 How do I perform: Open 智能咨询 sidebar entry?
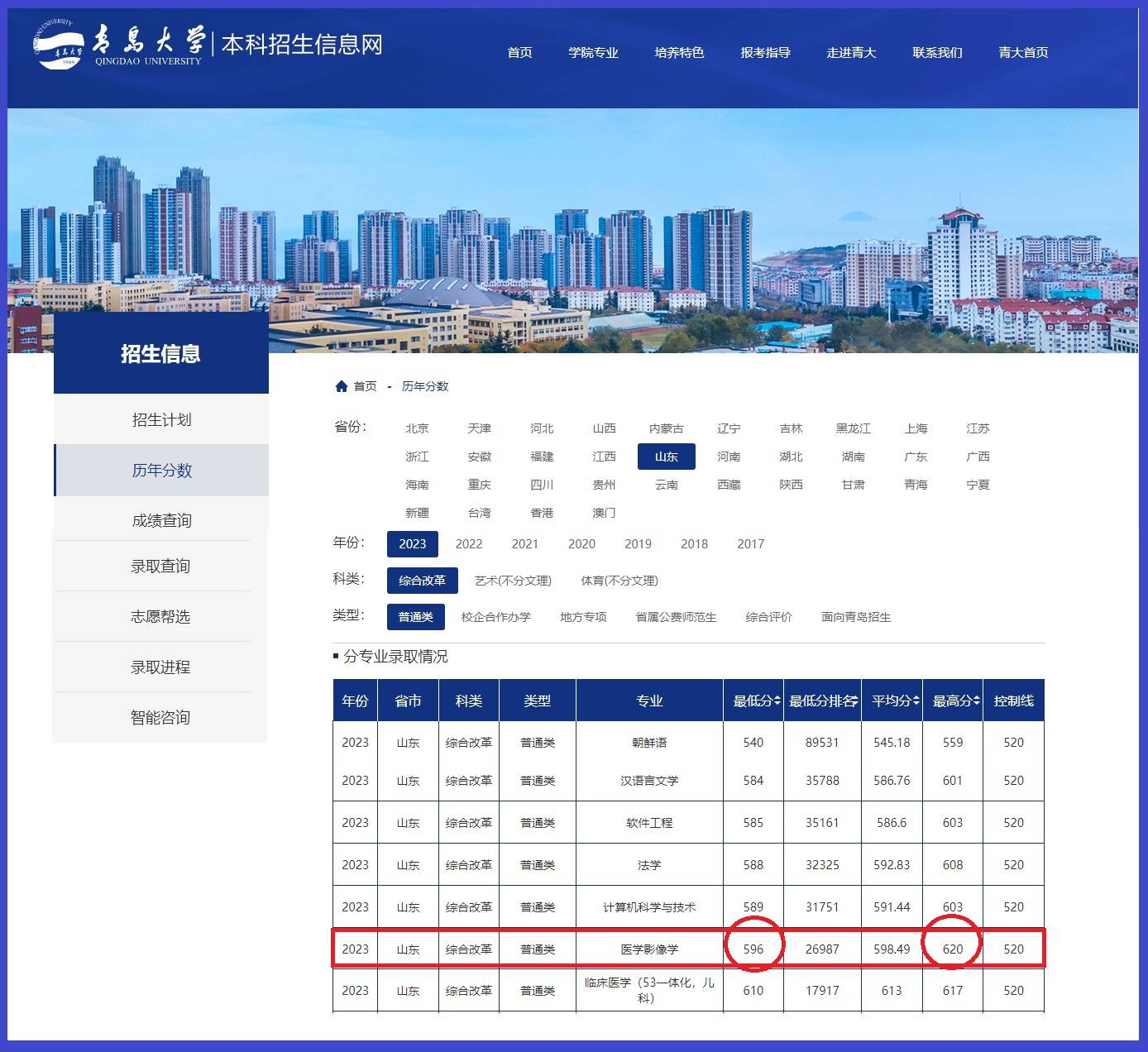160,718
